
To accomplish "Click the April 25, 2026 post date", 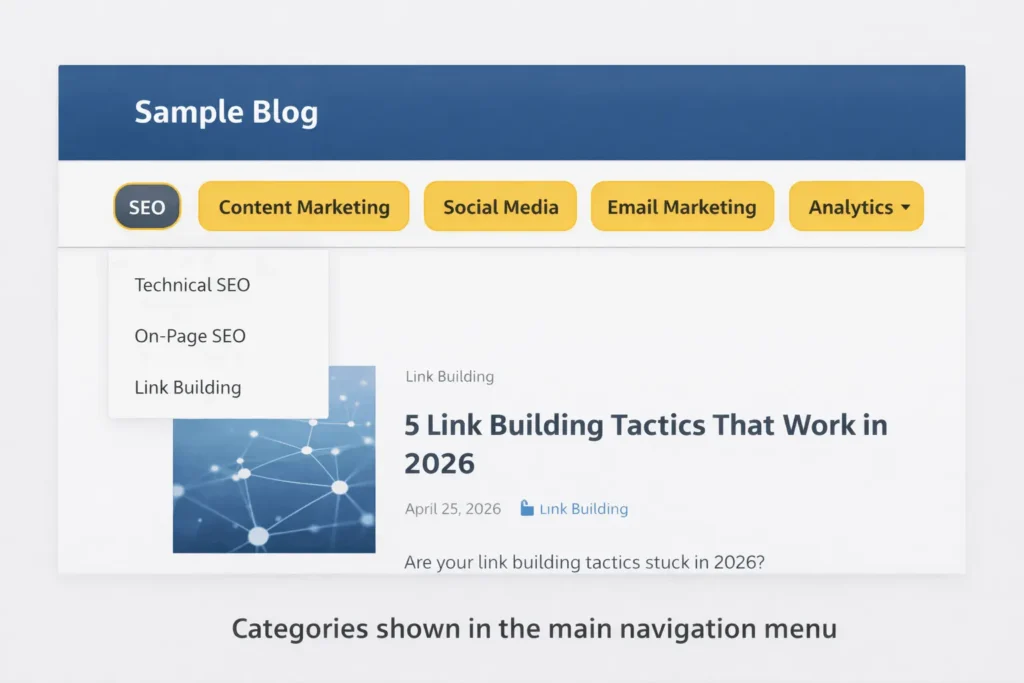I will (x=452, y=508).
